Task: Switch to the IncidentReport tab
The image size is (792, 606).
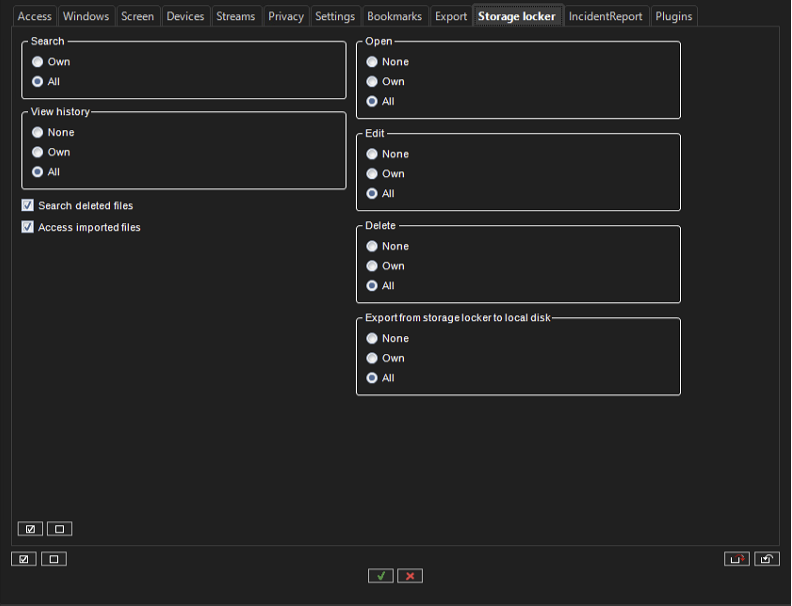Action: click(x=606, y=16)
